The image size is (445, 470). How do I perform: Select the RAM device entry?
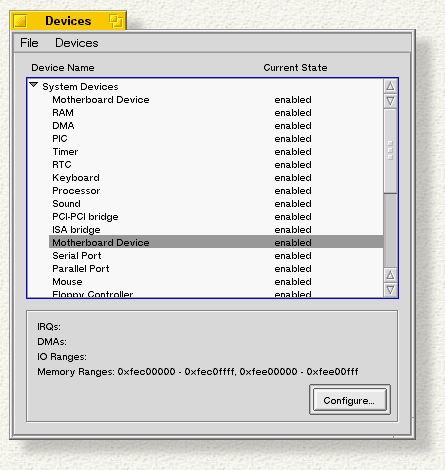216,113
